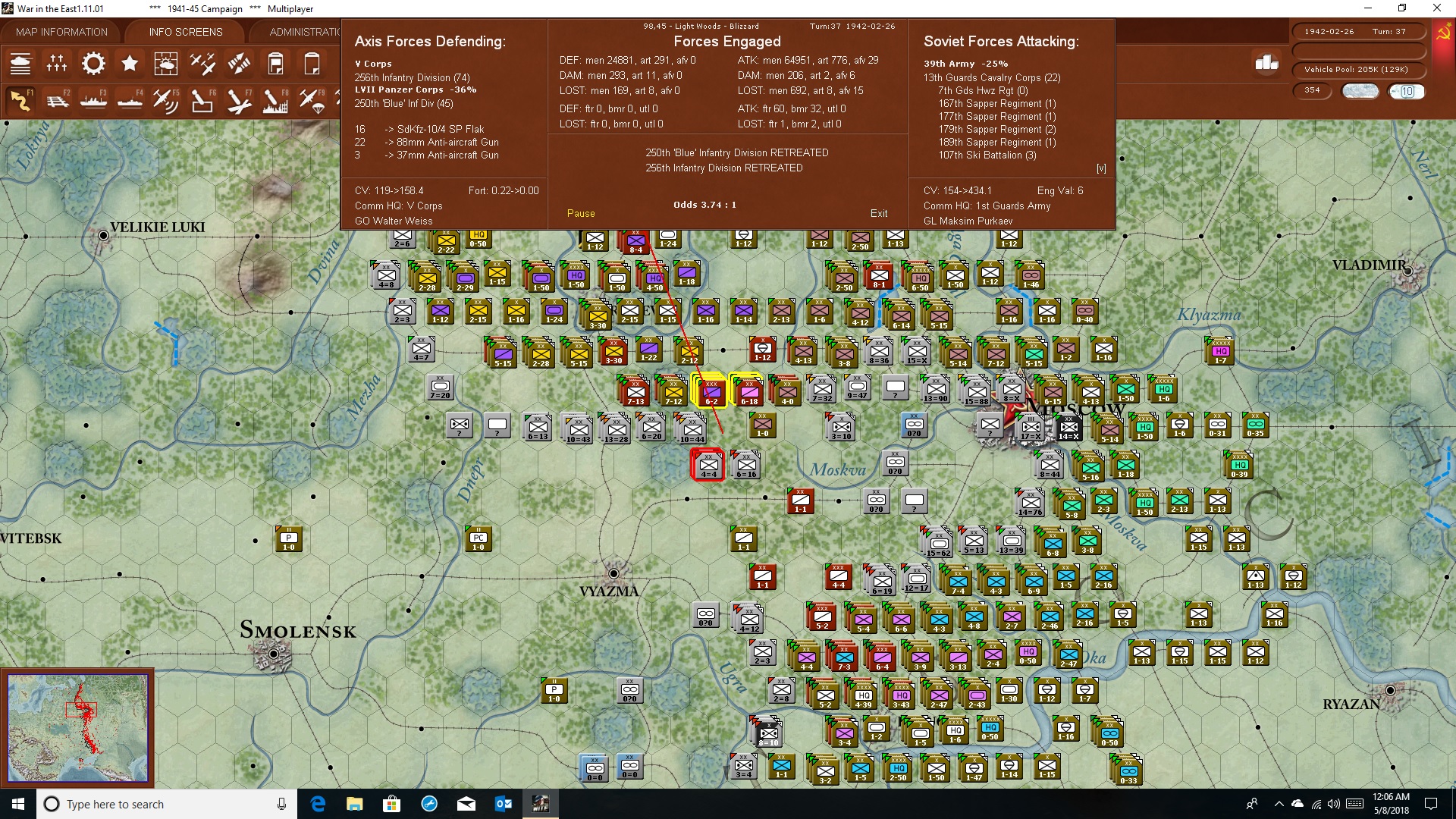1456x819 pixels.
Task: Click the minimap overview
Action: coord(77,728)
